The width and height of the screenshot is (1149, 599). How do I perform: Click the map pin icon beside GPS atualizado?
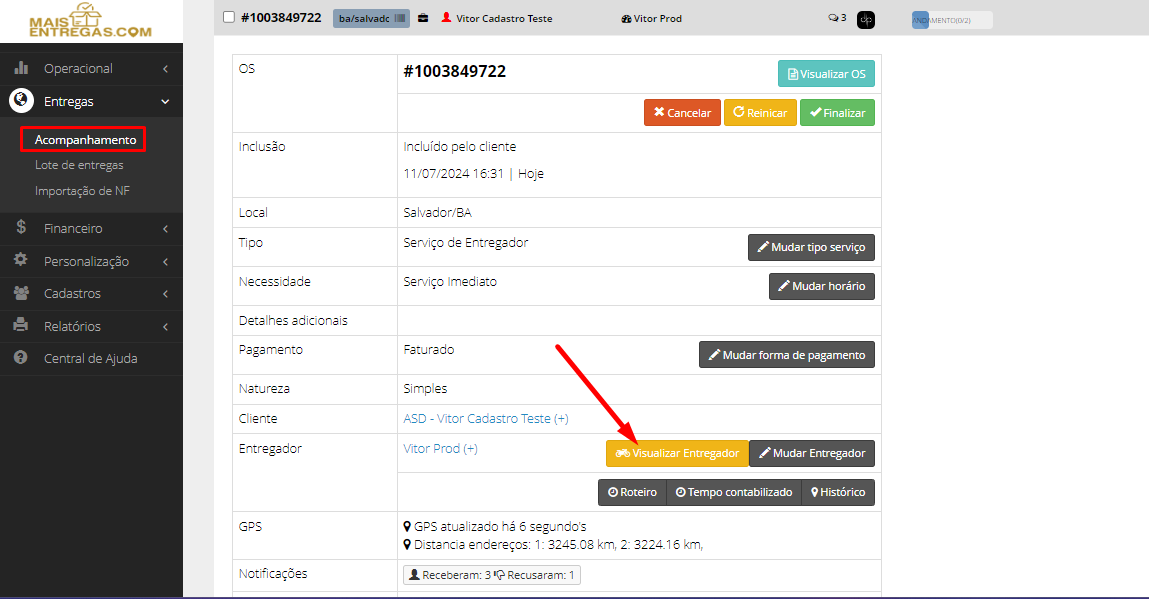407,526
